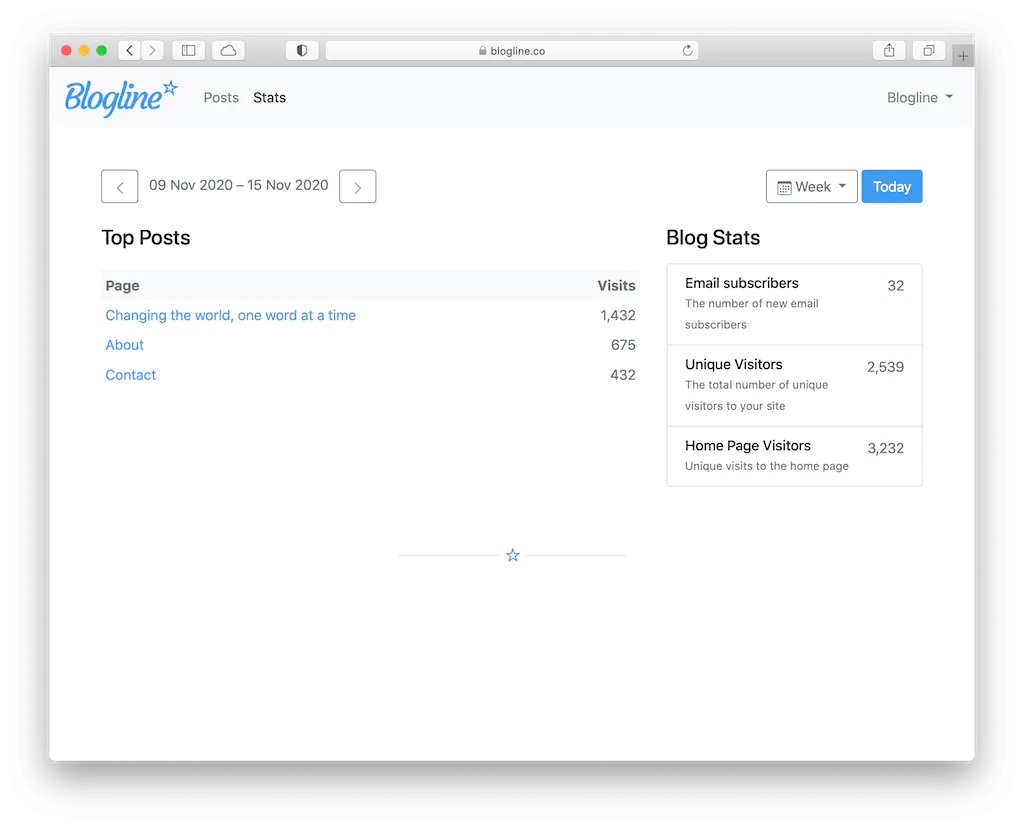Select the Home Page Visitors stat heading
This screenshot has height=826, width=1024.
pyautogui.click(x=748, y=445)
